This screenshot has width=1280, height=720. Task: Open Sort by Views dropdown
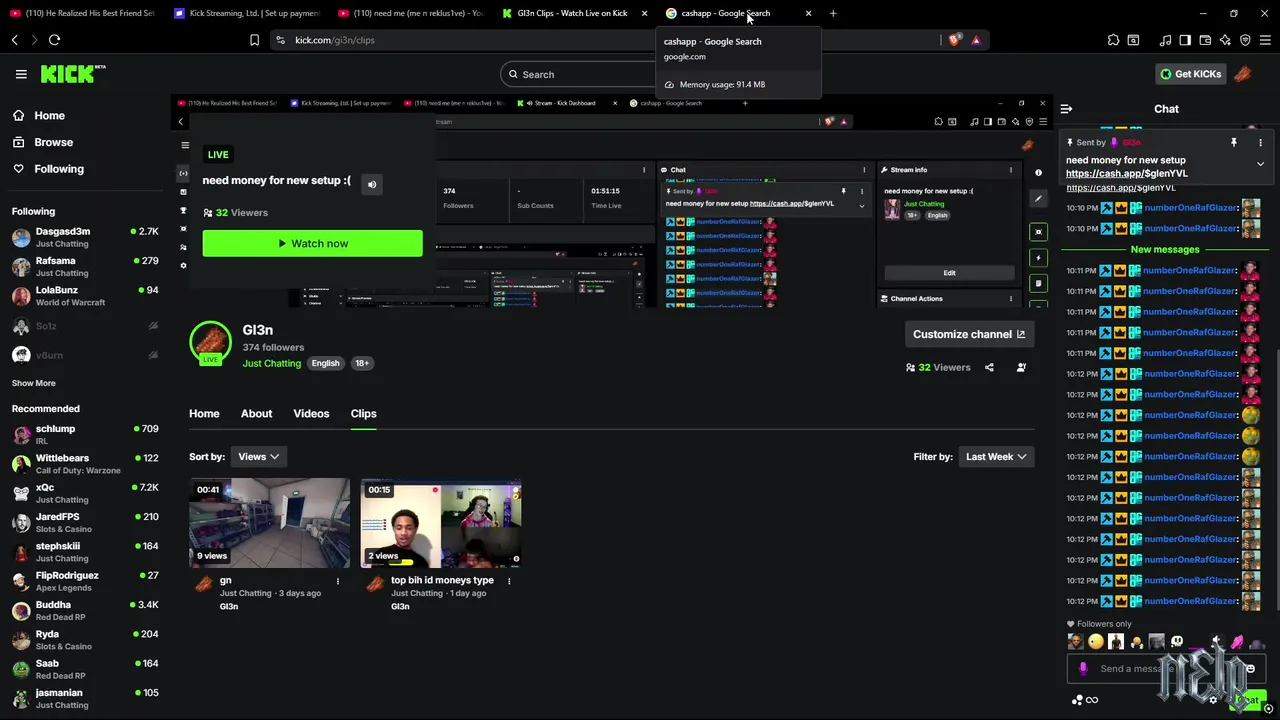[x=258, y=456]
